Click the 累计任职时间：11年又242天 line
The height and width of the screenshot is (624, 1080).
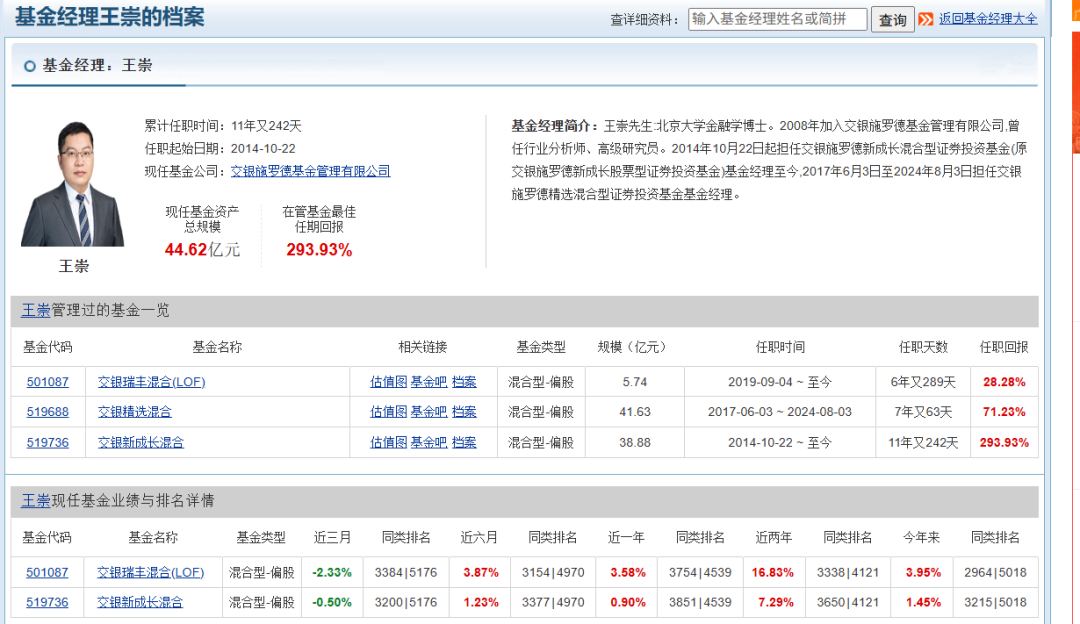[223, 125]
